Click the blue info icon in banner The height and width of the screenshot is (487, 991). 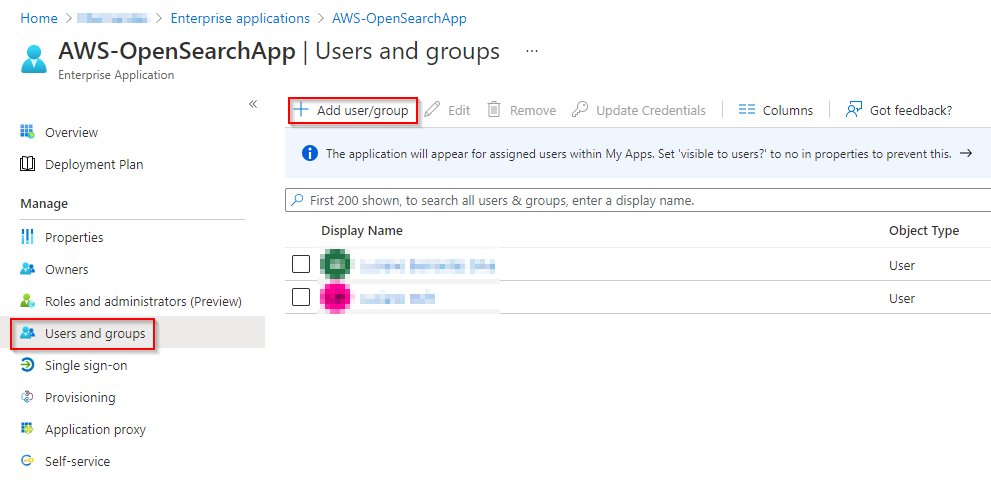(310, 153)
